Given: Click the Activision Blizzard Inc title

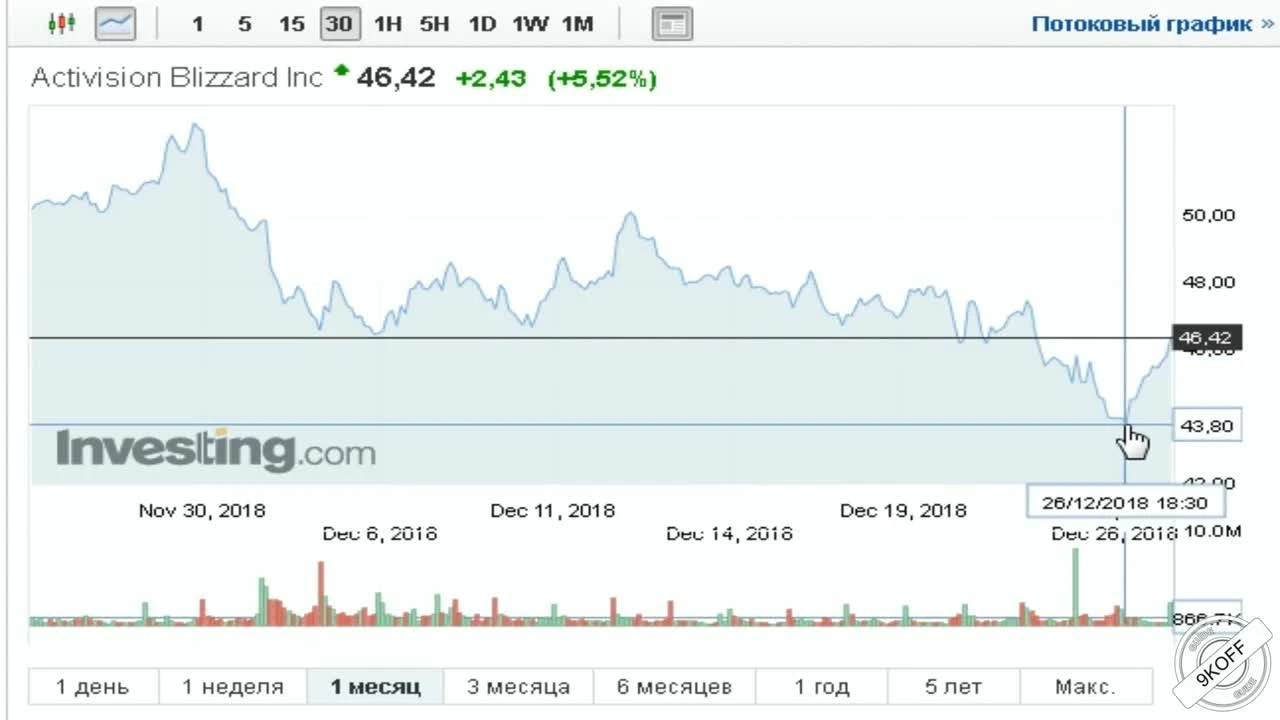Looking at the screenshot, I should (177, 78).
